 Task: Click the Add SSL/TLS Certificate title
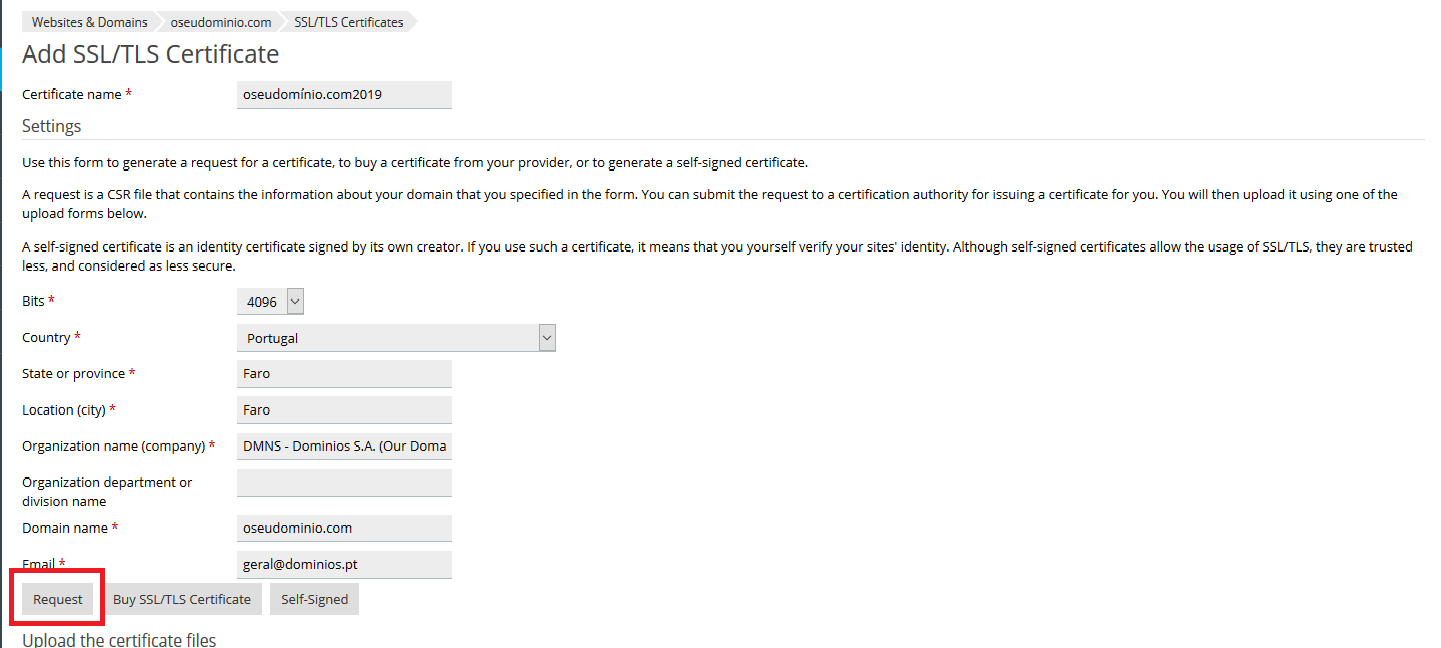[x=150, y=54]
